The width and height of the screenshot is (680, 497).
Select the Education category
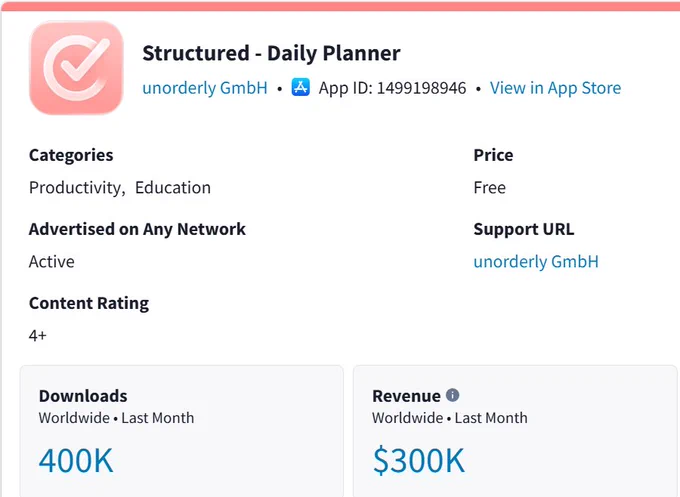(173, 188)
